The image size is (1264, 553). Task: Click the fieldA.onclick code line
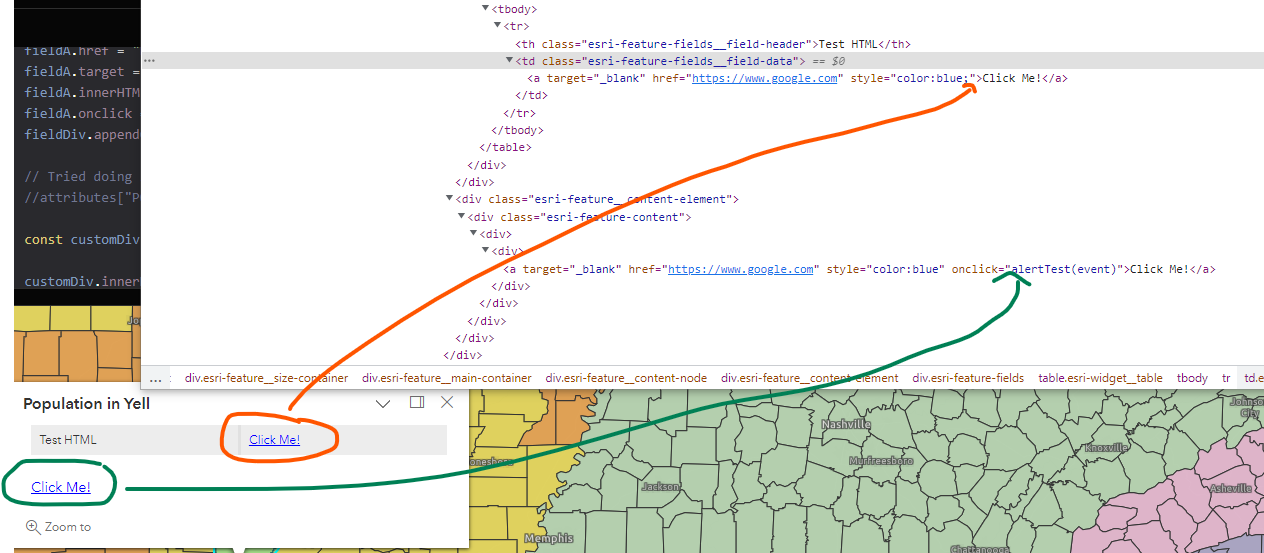click(78, 113)
